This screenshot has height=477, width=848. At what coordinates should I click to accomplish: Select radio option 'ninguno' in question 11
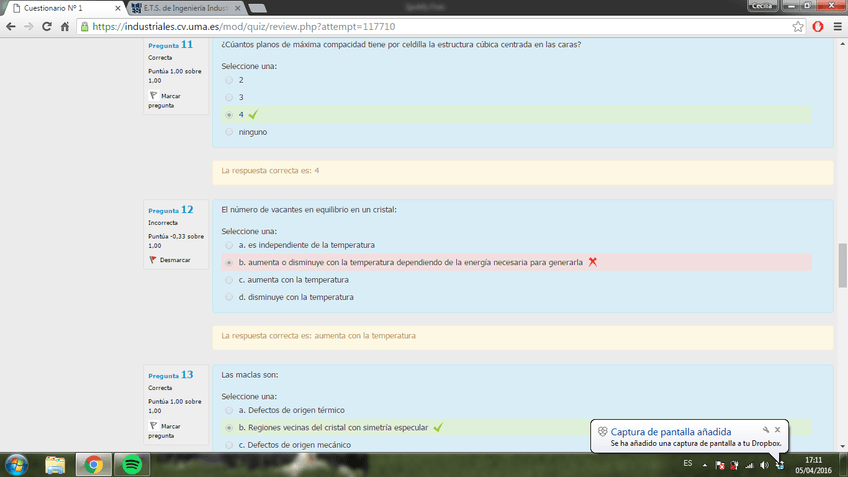(x=229, y=132)
